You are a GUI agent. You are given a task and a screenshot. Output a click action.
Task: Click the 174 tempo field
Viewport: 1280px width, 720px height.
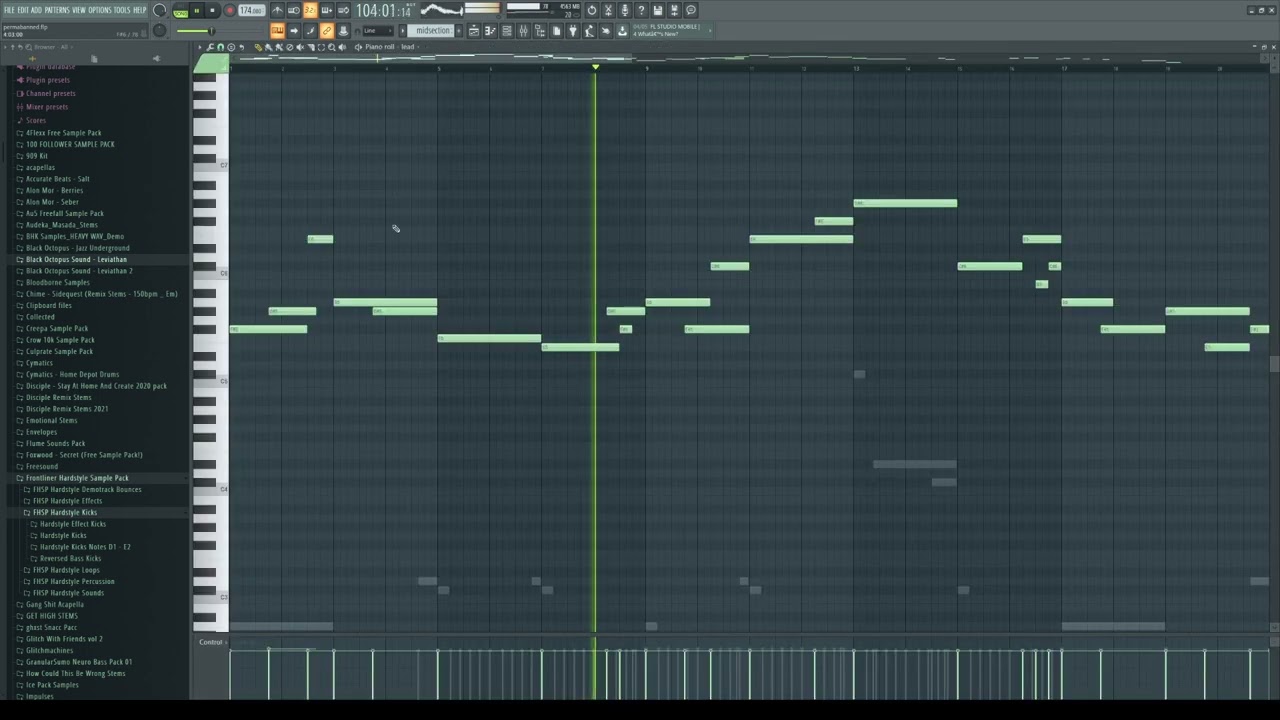point(251,11)
